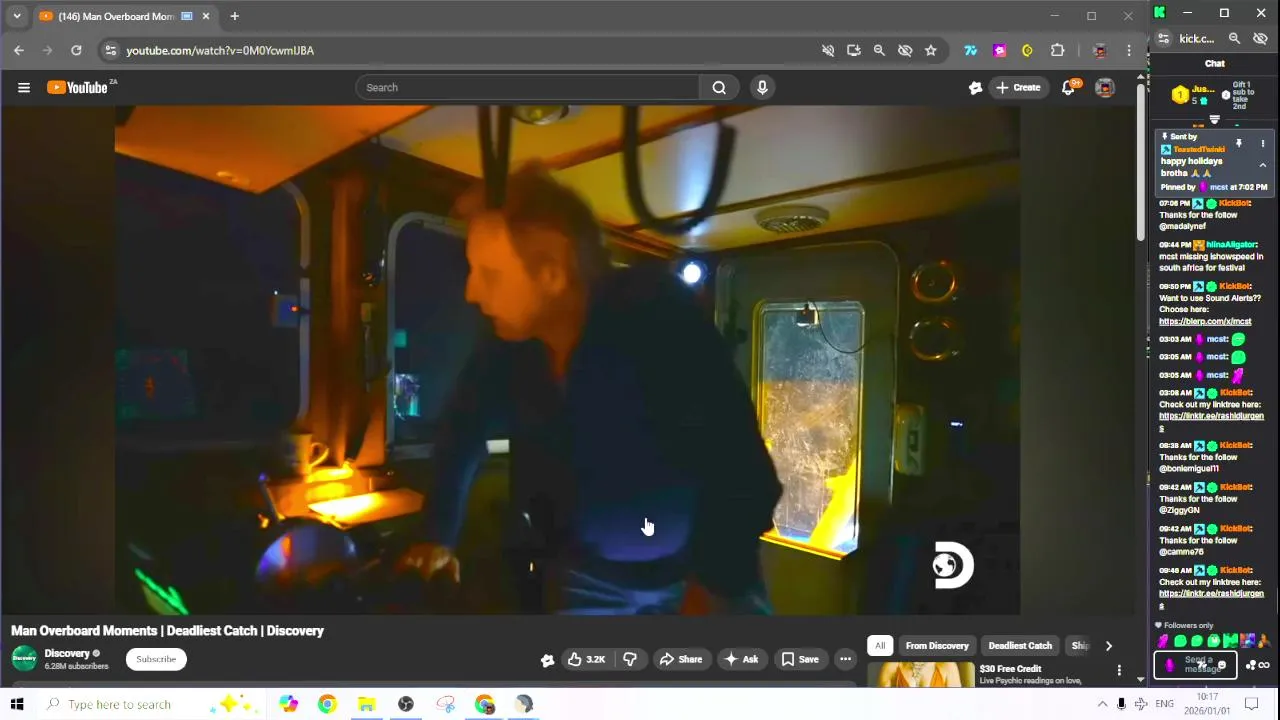Reload the YouTube page
The height and width of the screenshot is (720, 1280).
pyautogui.click(x=76, y=50)
